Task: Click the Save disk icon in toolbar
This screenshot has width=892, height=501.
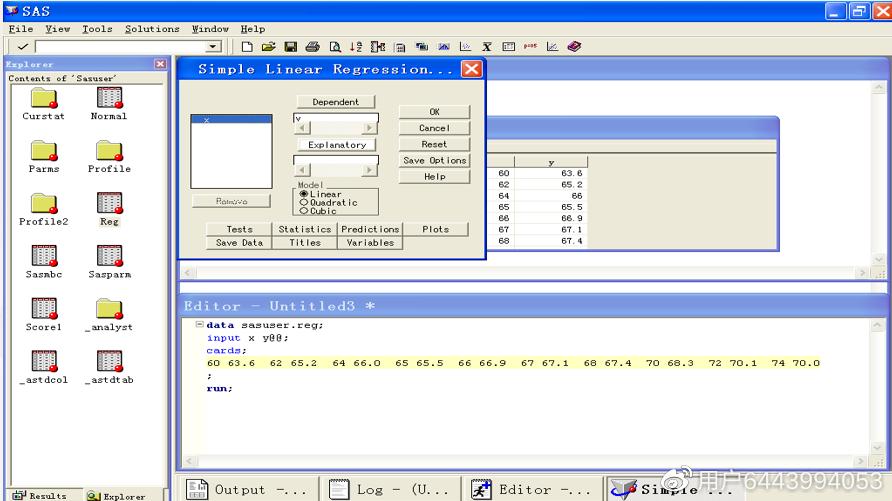Action: (x=290, y=47)
